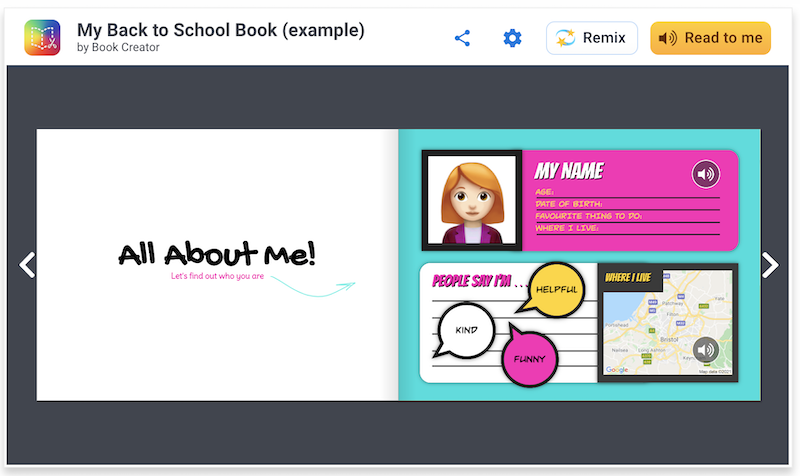Click the MY NAME heading
800x476 pixels.
click(569, 171)
